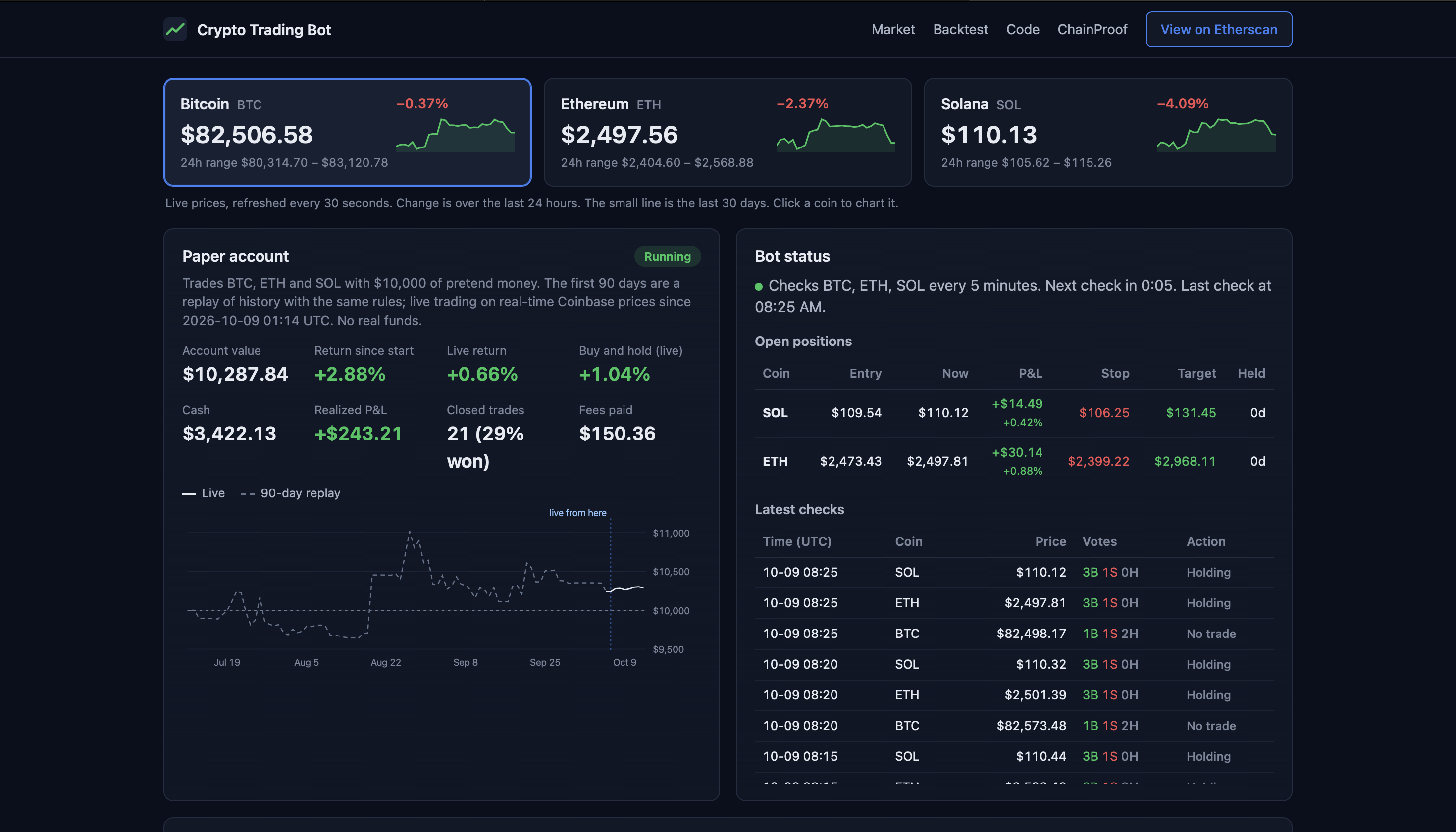
Task: Click the 'live from here' chart marker
Action: tap(578, 513)
